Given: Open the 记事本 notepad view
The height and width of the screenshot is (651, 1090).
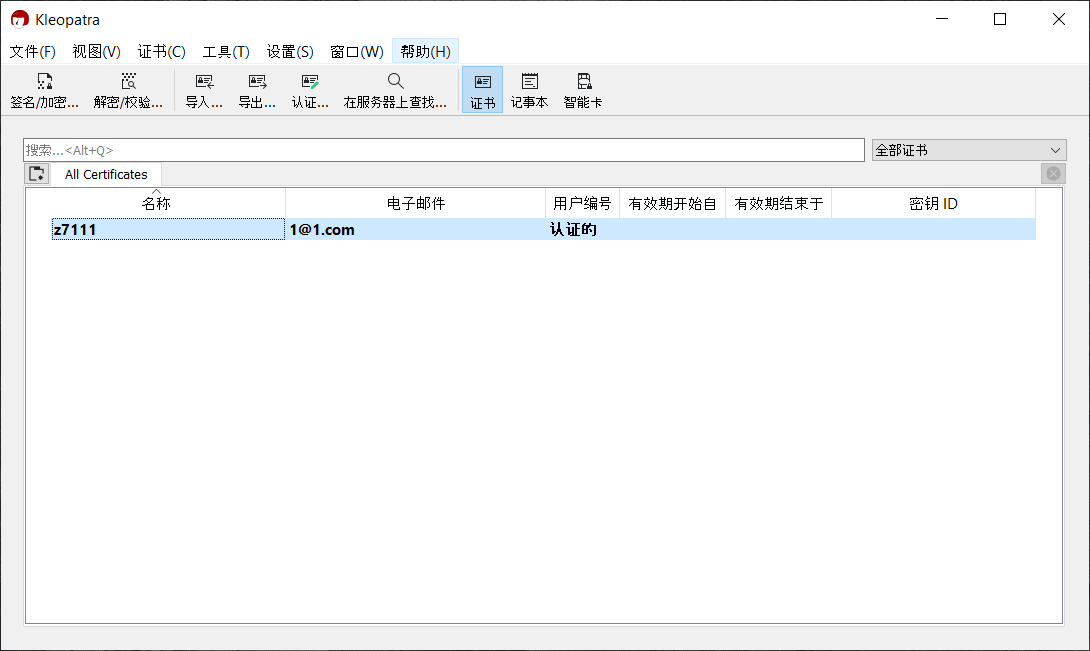Looking at the screenshot, I should point(529,90).
